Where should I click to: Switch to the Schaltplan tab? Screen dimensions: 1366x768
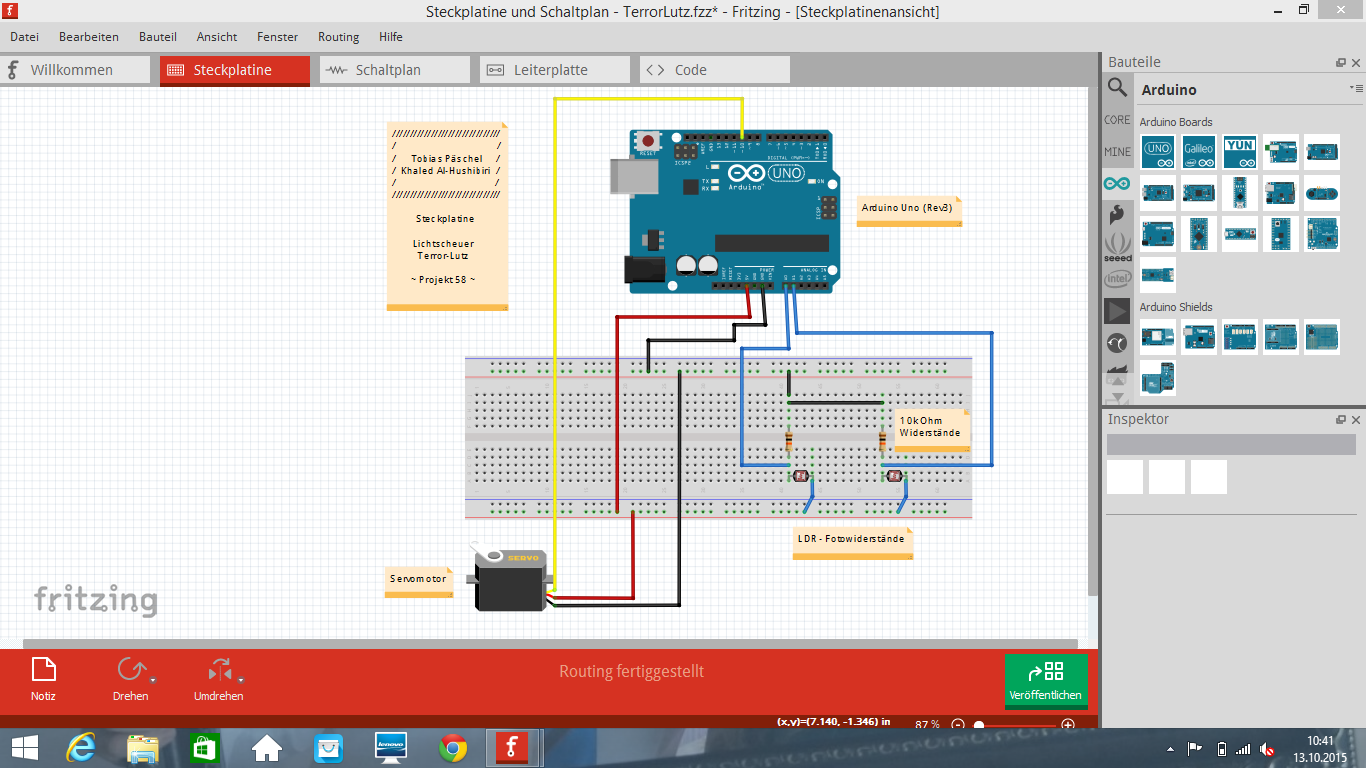394,70
